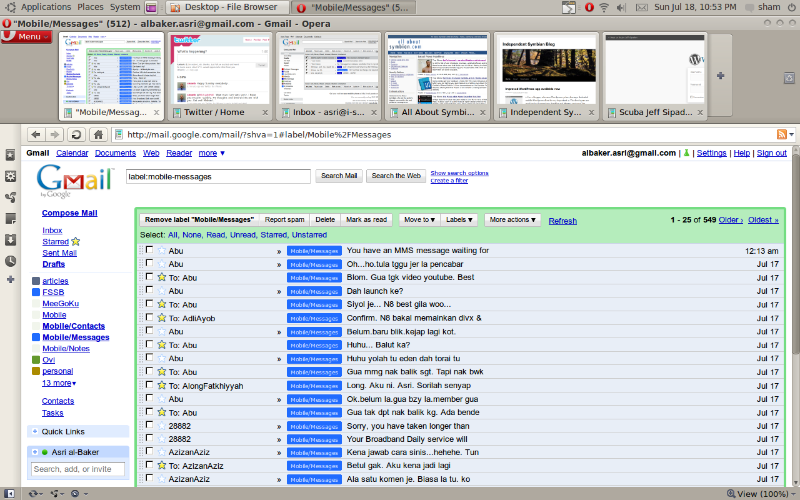Open the RSS feed icon in address bar
The height and width of the screenshot is (500, 800).
click(x=781, y=134)
